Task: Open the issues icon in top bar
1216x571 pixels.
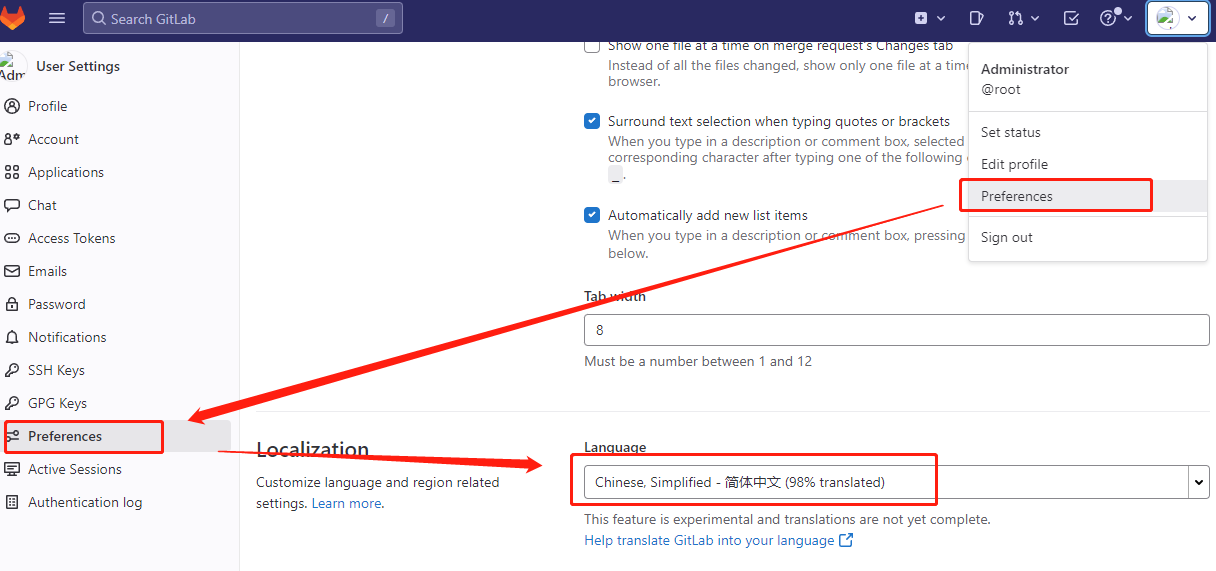Action: click(977, 18)
